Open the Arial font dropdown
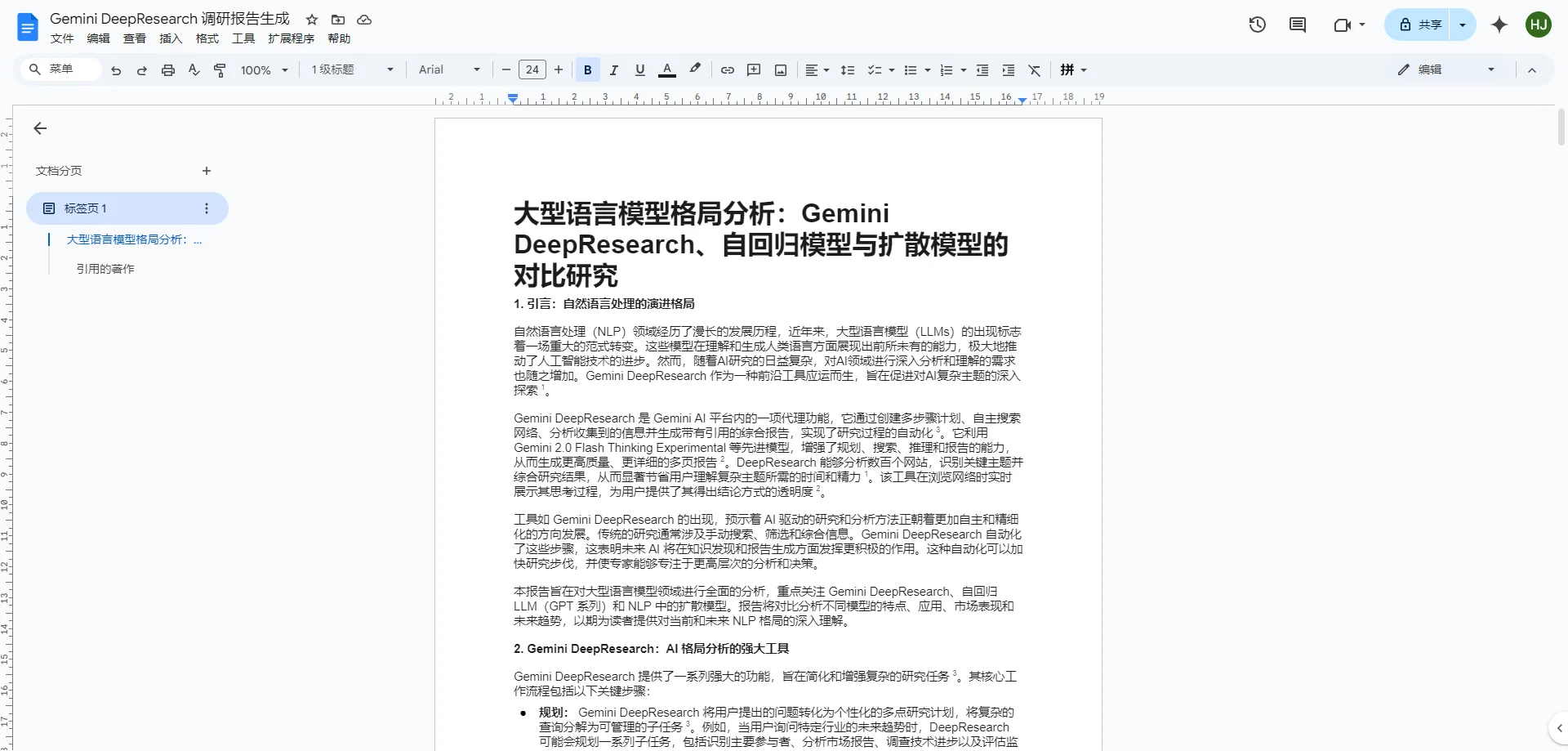1568x751 pixels. coord(450,70)
